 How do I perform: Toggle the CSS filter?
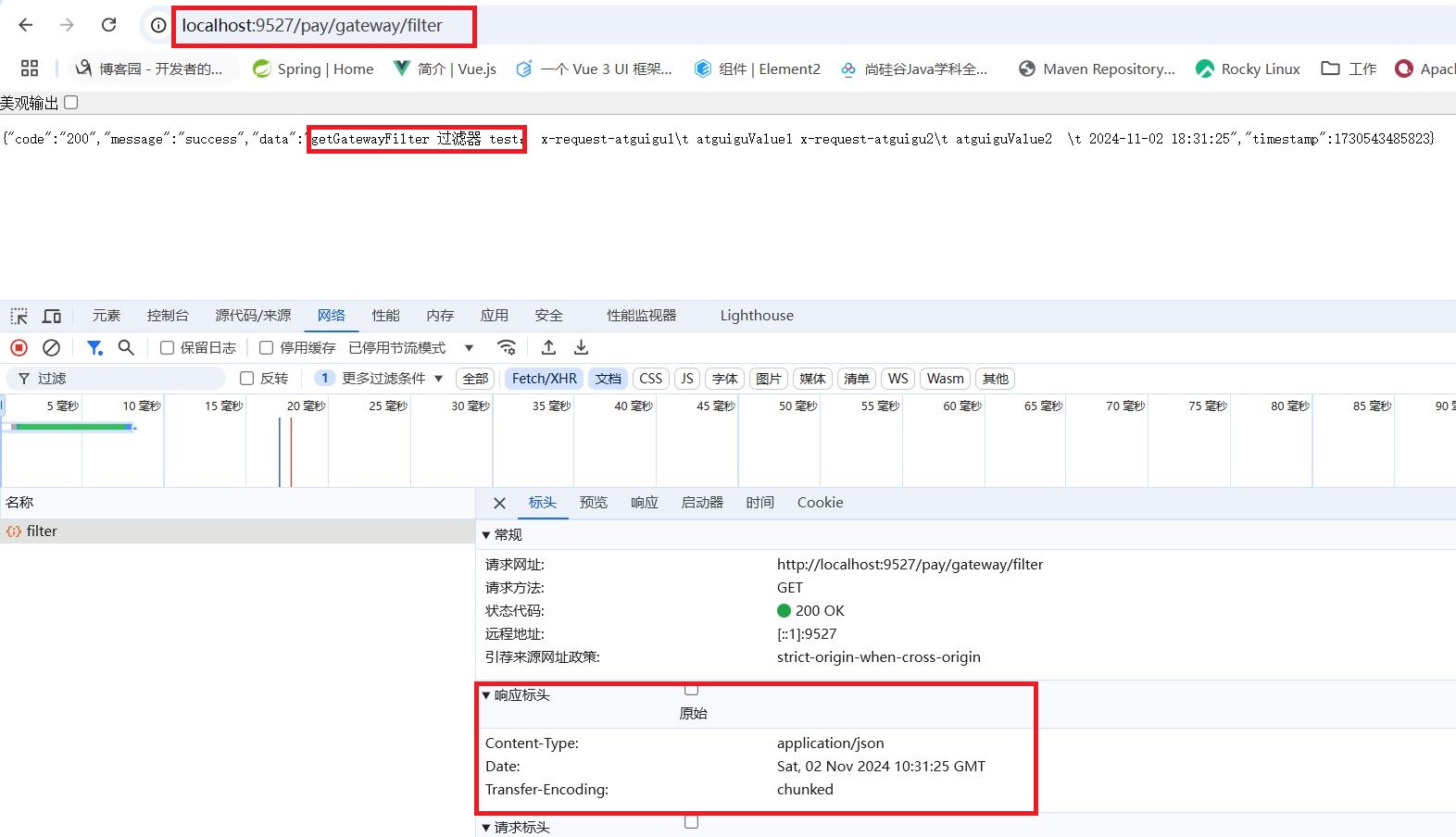pos(651,379)
